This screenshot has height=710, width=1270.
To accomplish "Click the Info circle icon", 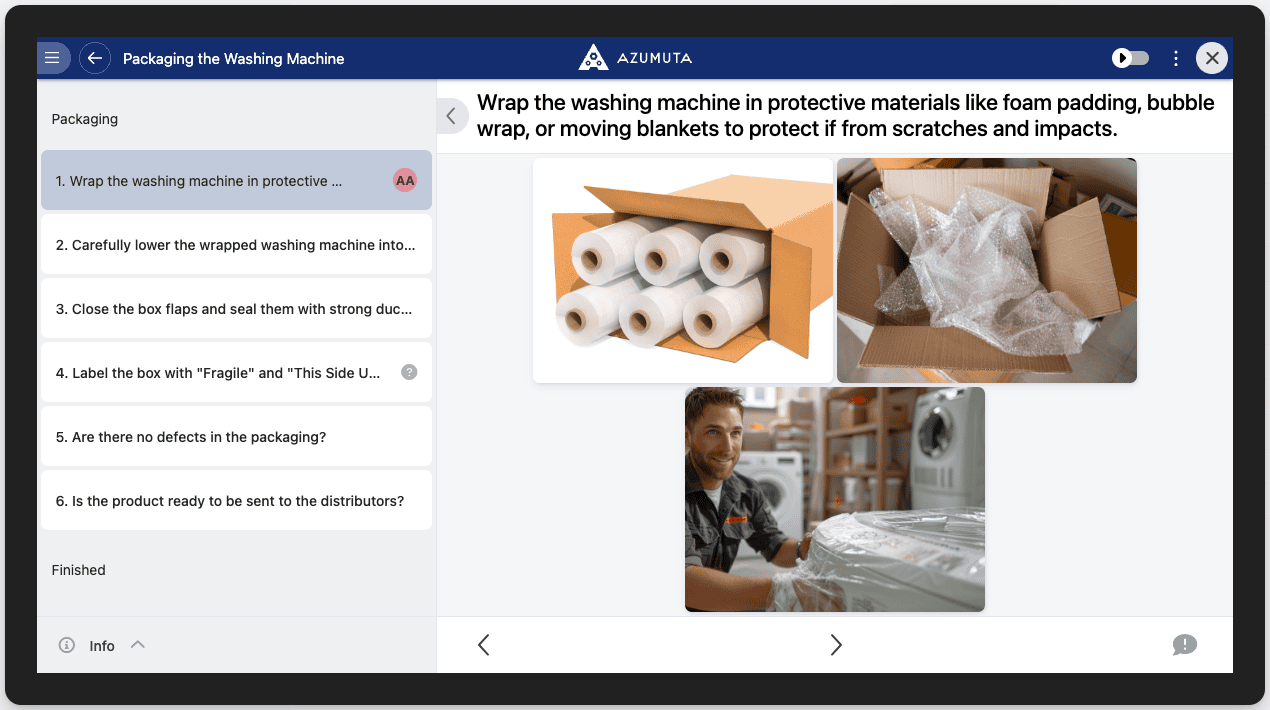I will coord(67,645).
